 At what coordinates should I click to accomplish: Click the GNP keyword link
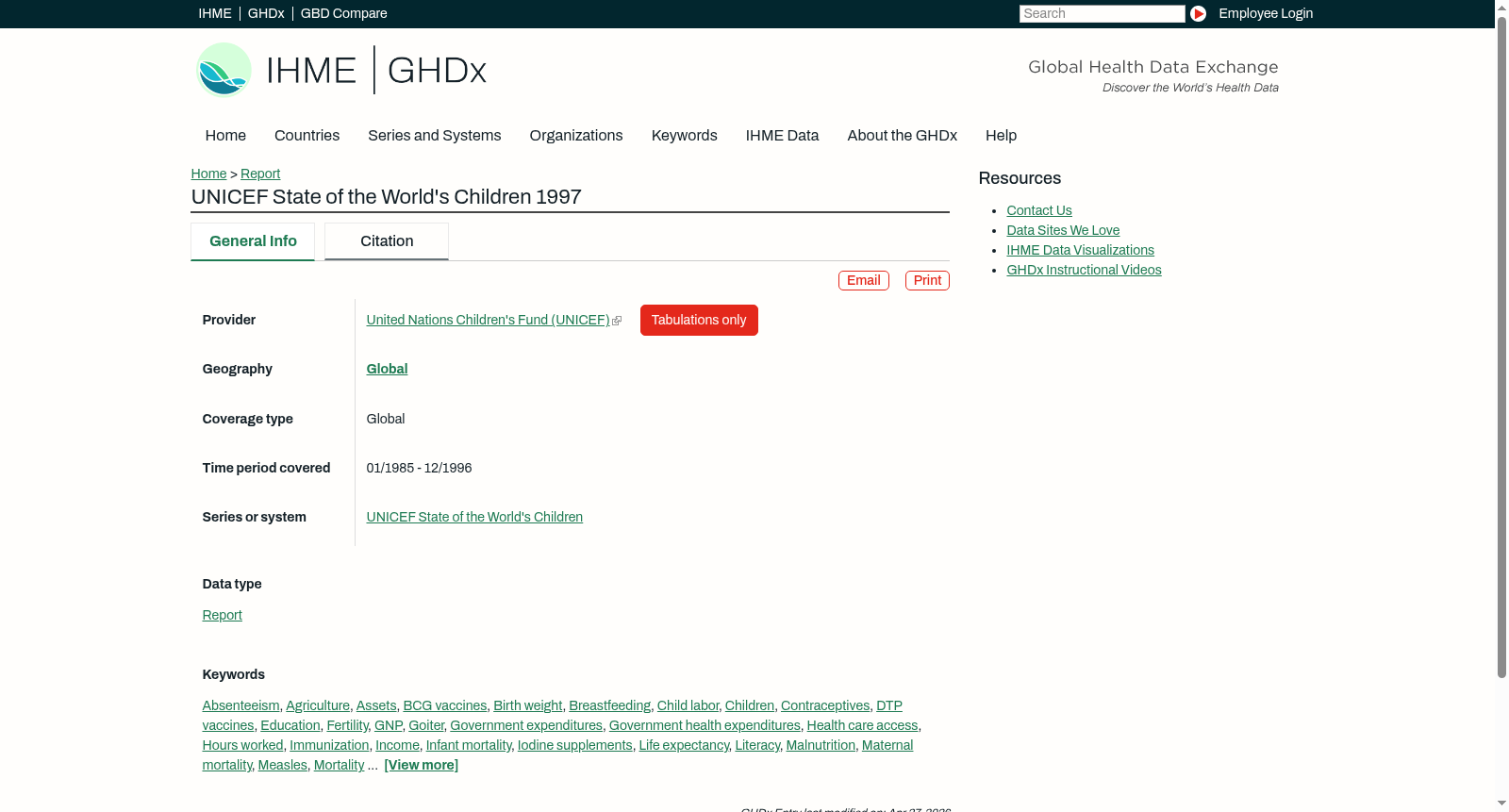point(389,725)
